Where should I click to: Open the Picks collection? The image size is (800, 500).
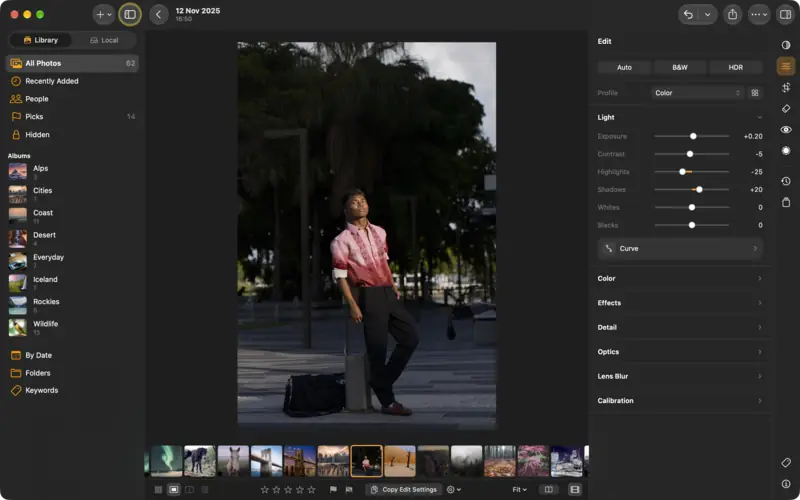[x=72, y=117]
